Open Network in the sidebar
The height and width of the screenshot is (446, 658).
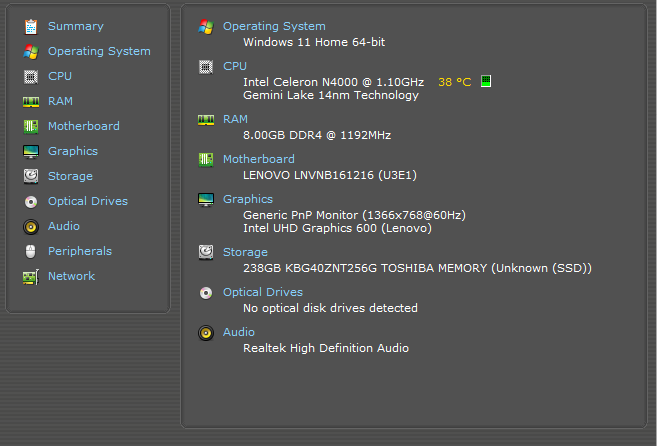[x=71, y=276]
